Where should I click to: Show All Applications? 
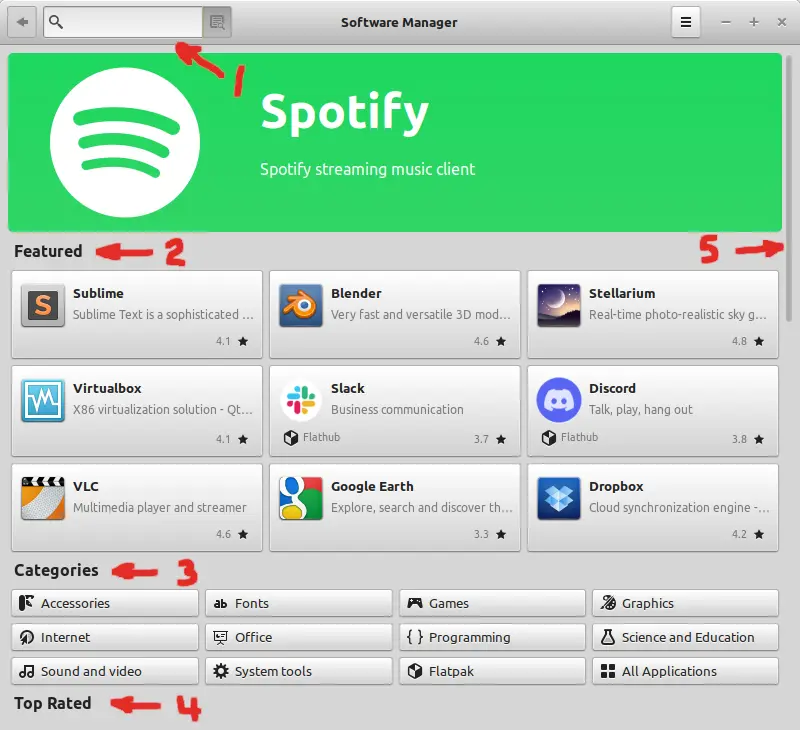tap(686, 671)
